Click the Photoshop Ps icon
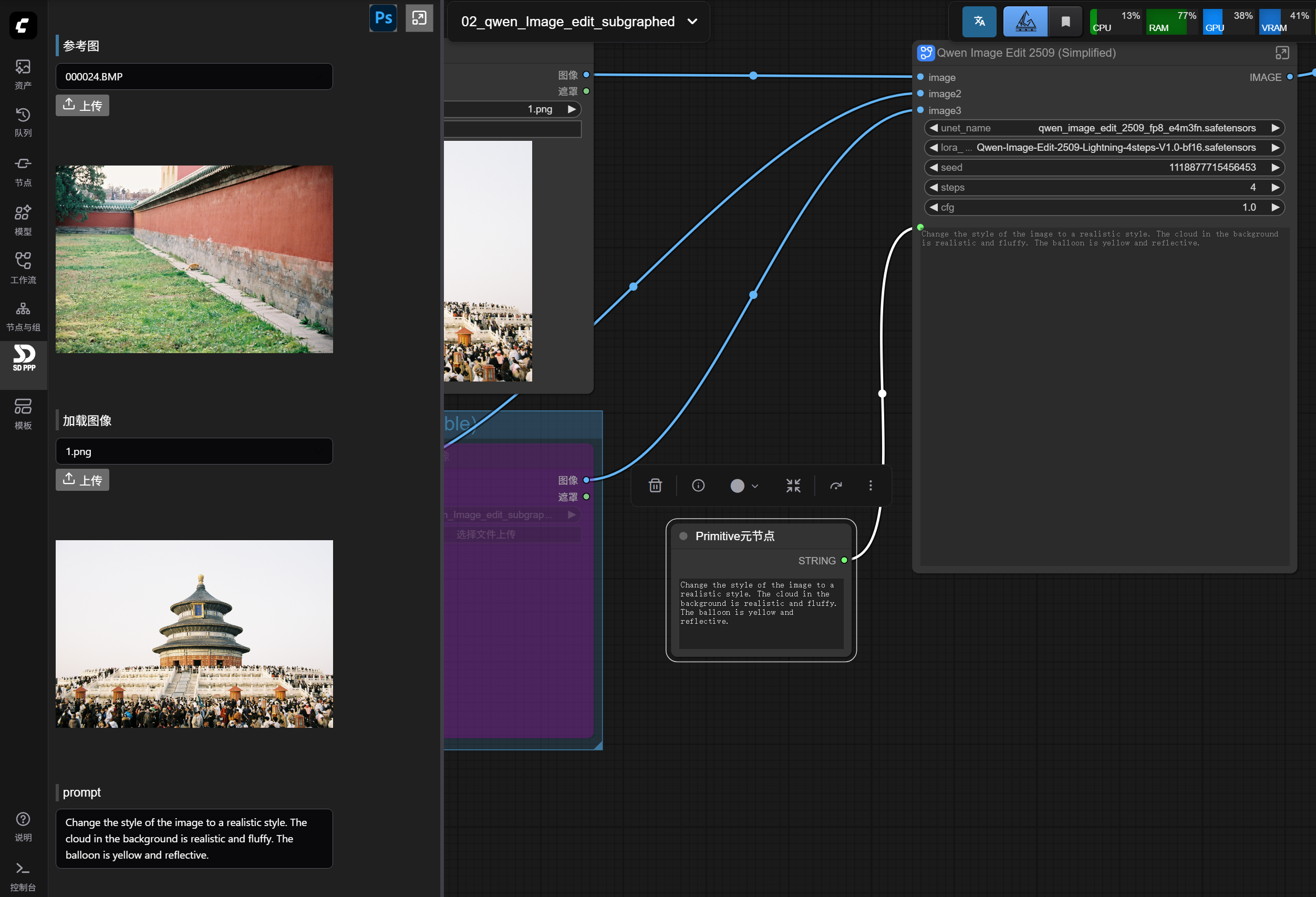The height and width of the screenshot is (897, 1316). pos(383,18)
